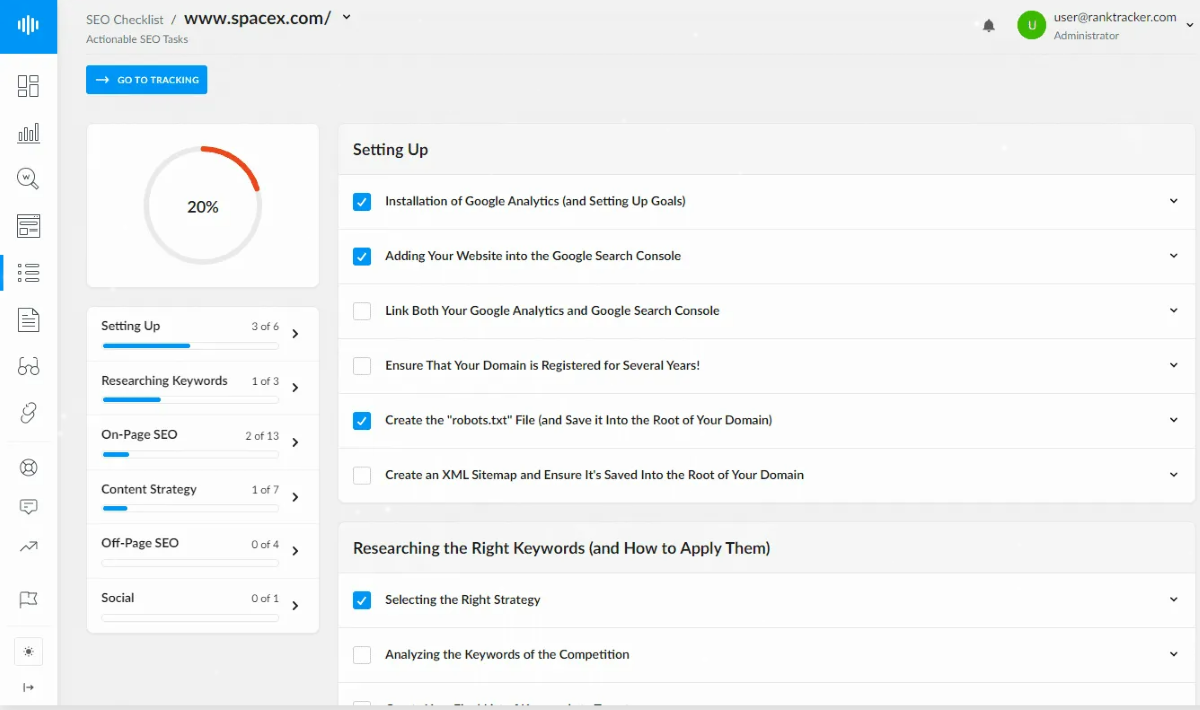Check Analyzing the Keywords of the Competition
Screen dimensions: 1200x710
362,656
